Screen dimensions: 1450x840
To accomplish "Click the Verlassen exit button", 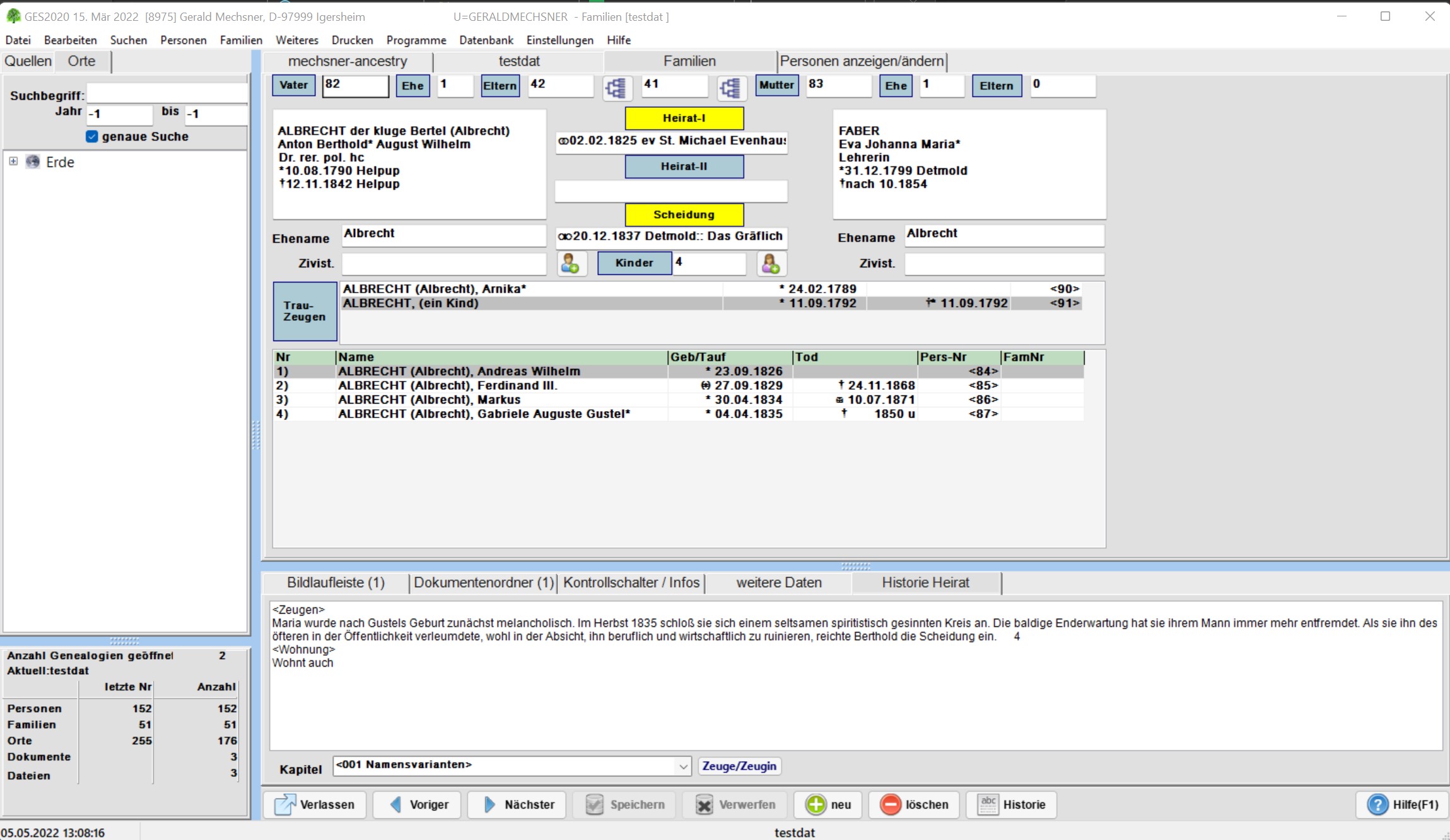I will pyautogui.click(x=315, y=805).
